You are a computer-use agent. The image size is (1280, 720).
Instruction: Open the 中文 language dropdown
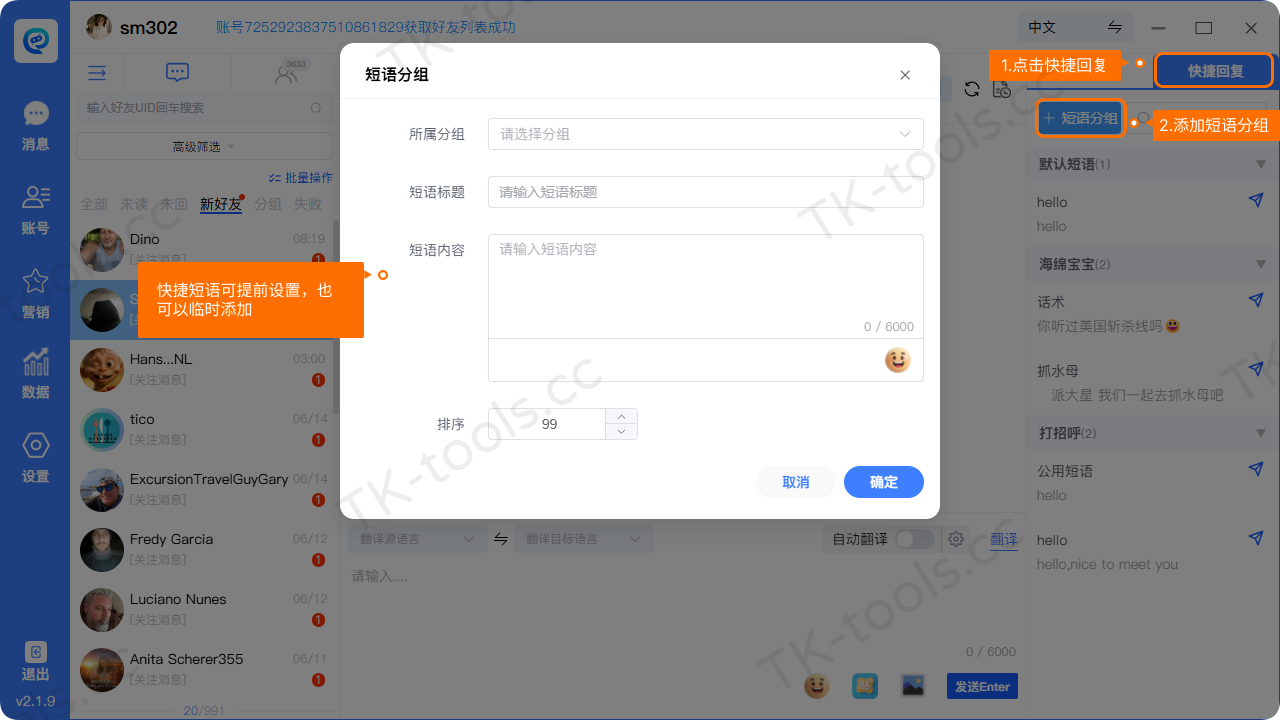[x=1076, y=28]
